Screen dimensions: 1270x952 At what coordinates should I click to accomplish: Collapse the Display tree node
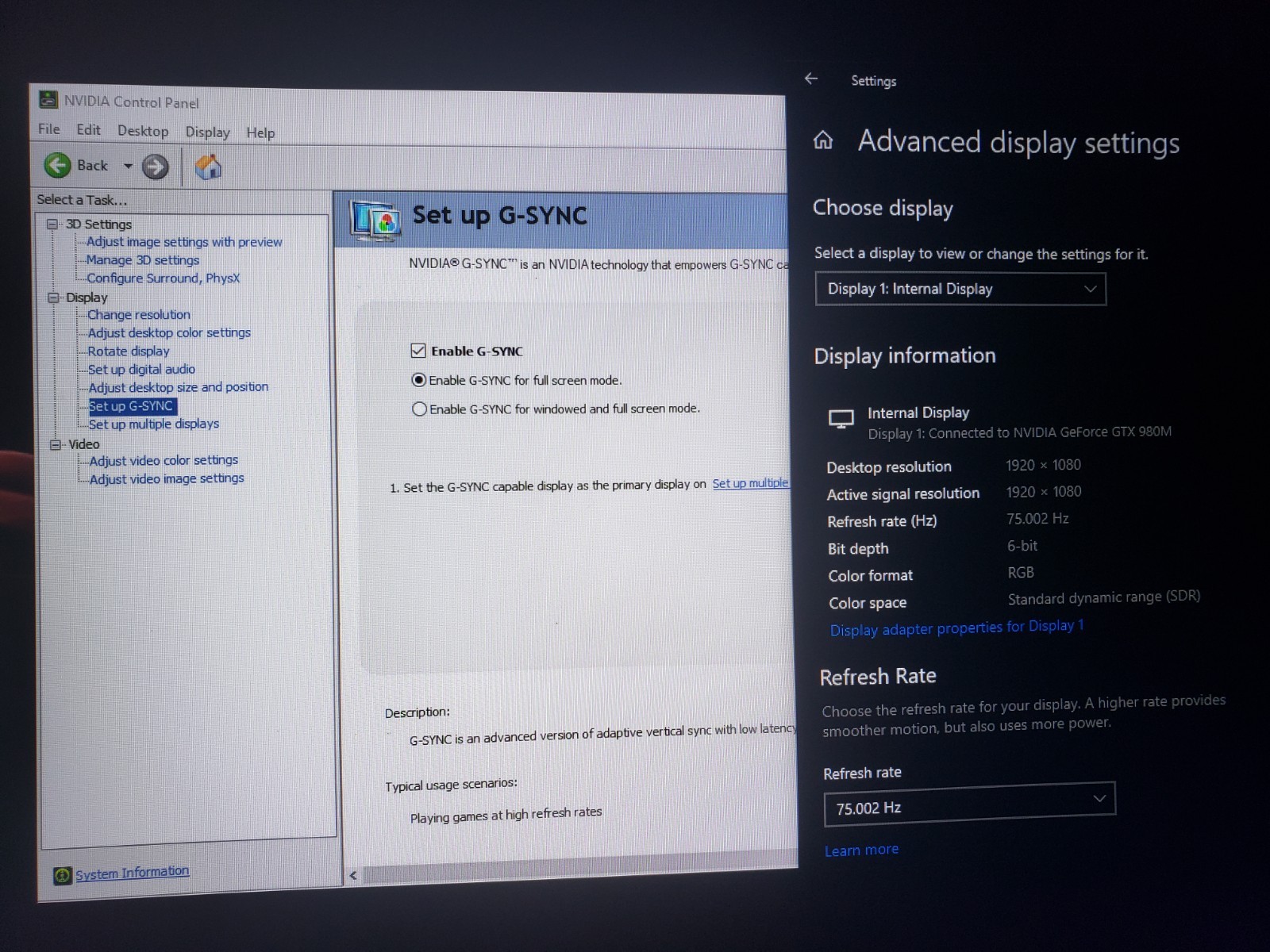(x=53, y=297)
